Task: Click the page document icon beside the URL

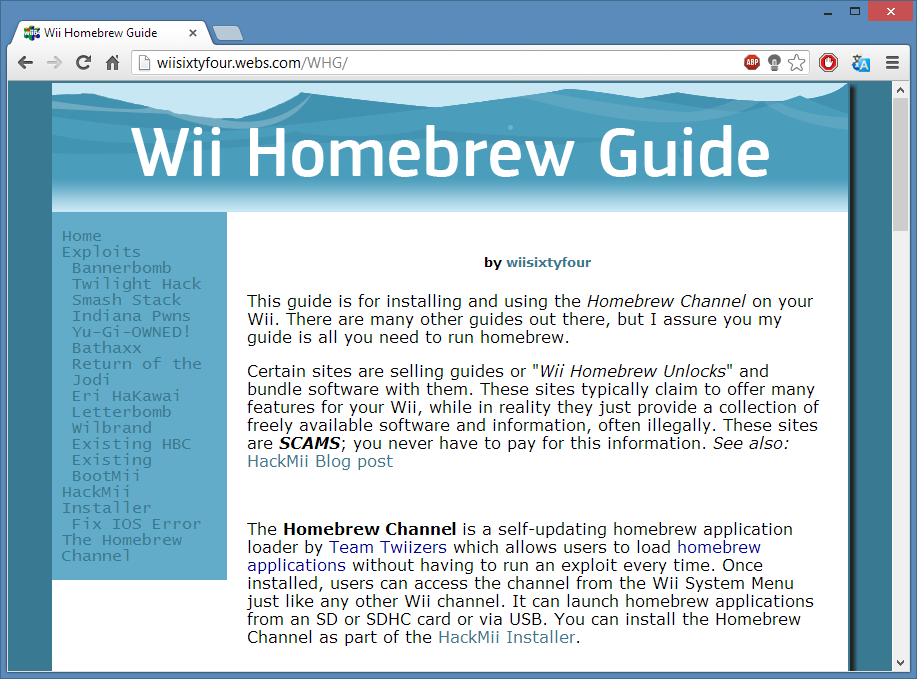Action: pos(144,63)
